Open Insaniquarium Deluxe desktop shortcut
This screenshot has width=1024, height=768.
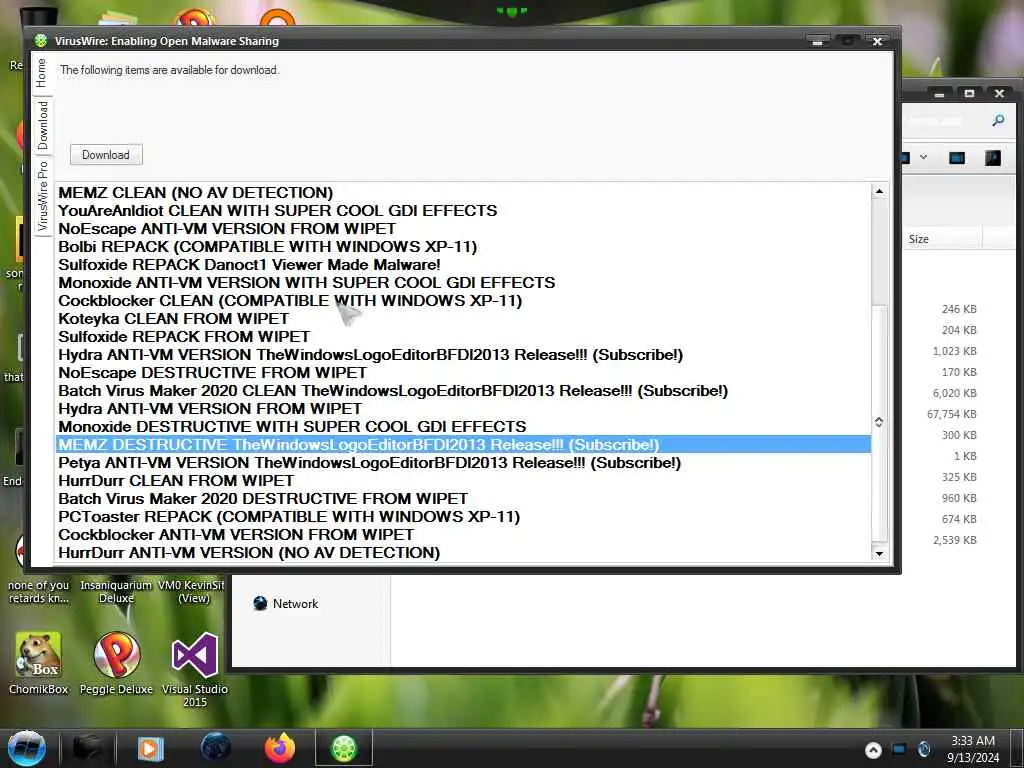pos(116,591)
